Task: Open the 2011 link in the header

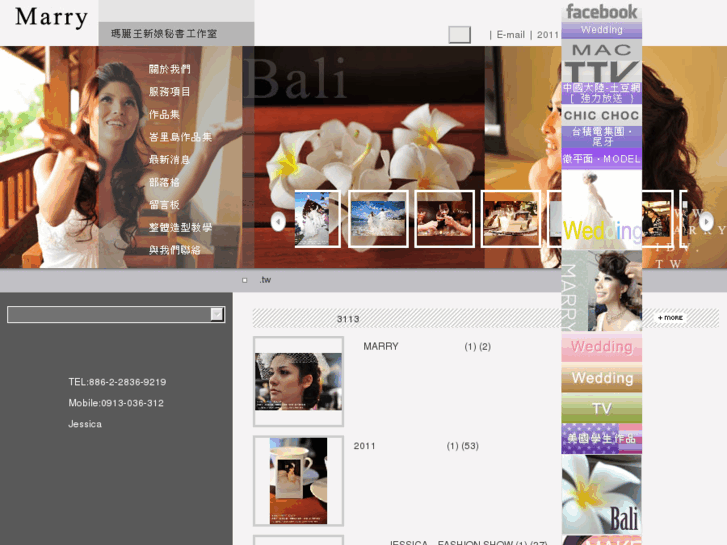Action: pos(548,35)
